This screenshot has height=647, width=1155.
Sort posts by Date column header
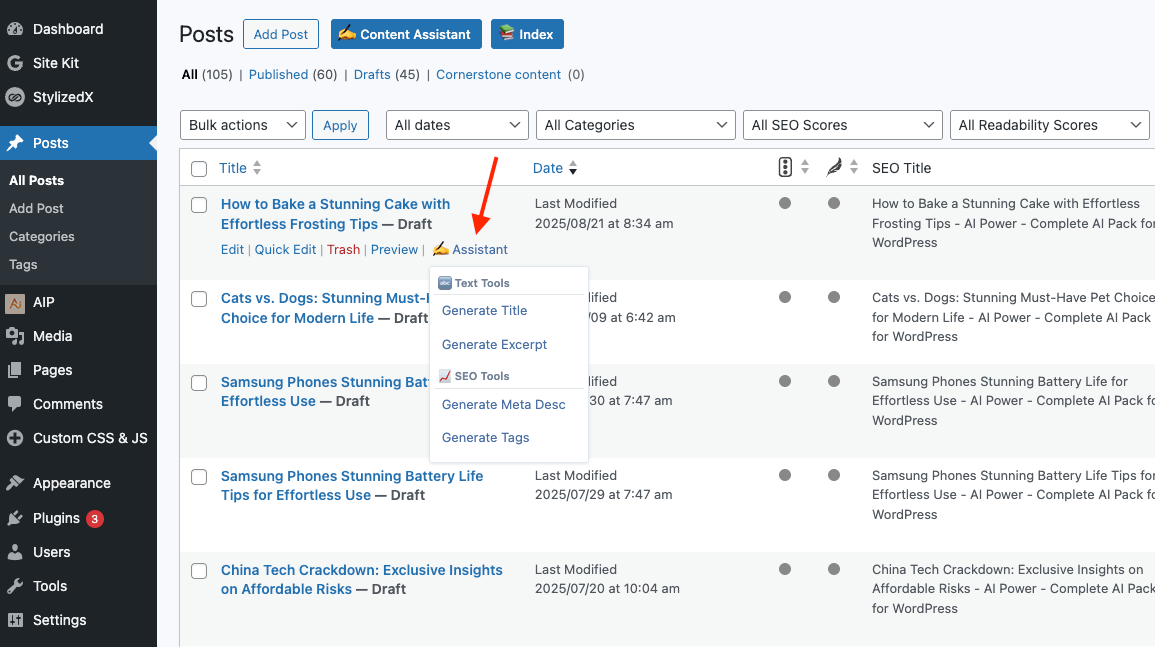pos(548,168)
